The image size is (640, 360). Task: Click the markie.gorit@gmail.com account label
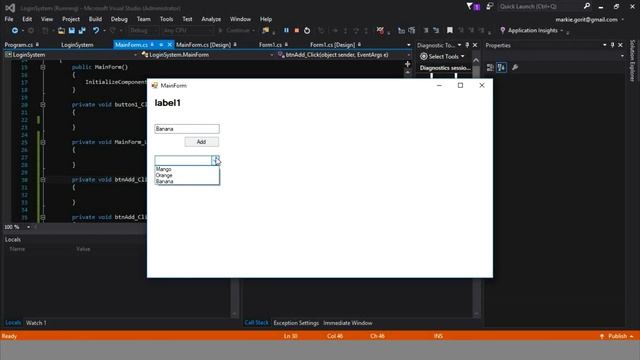click(x=586, y=20)
